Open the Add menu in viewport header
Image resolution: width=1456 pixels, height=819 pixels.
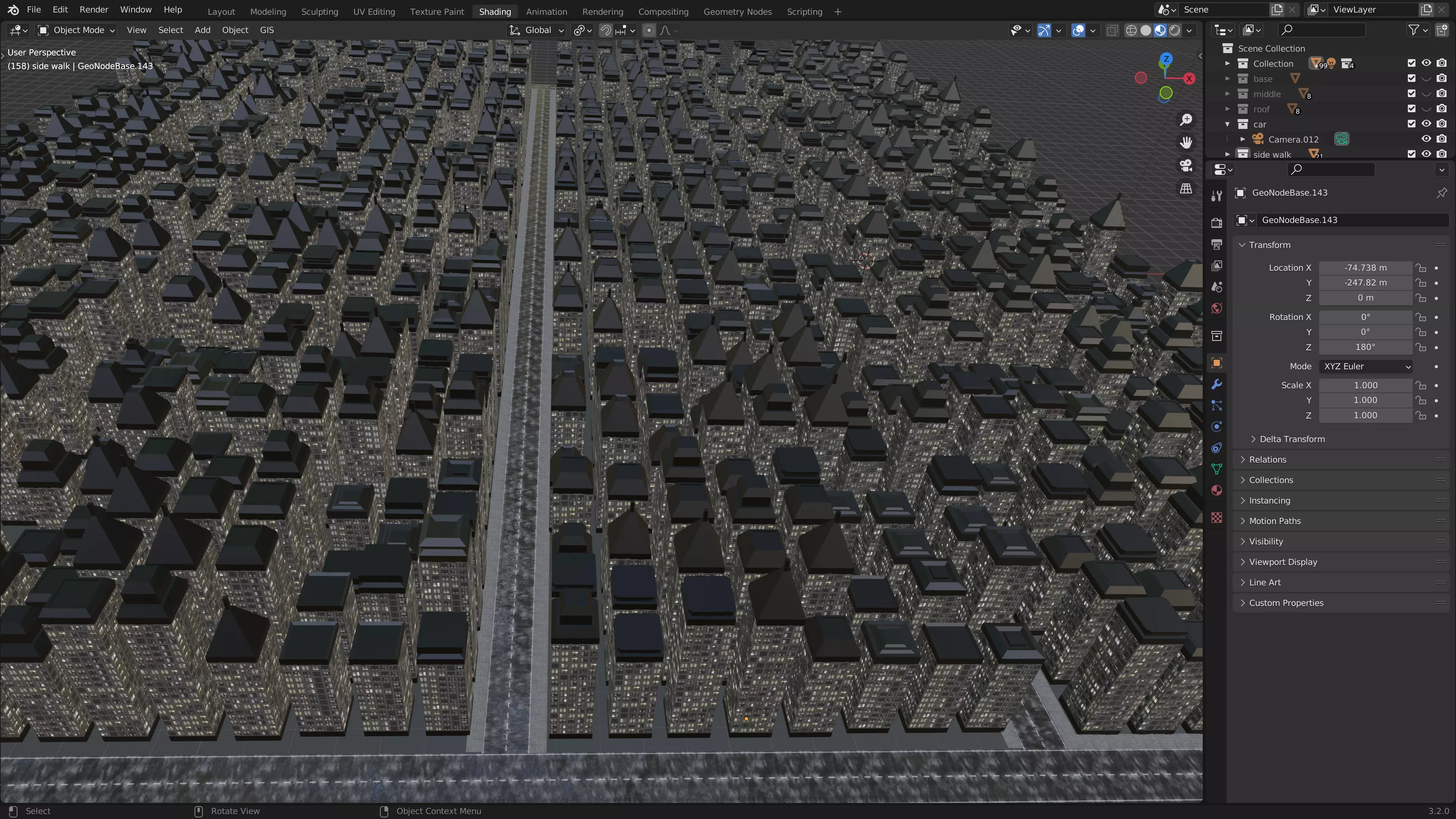pyautogui.click(x=202, y=30)
